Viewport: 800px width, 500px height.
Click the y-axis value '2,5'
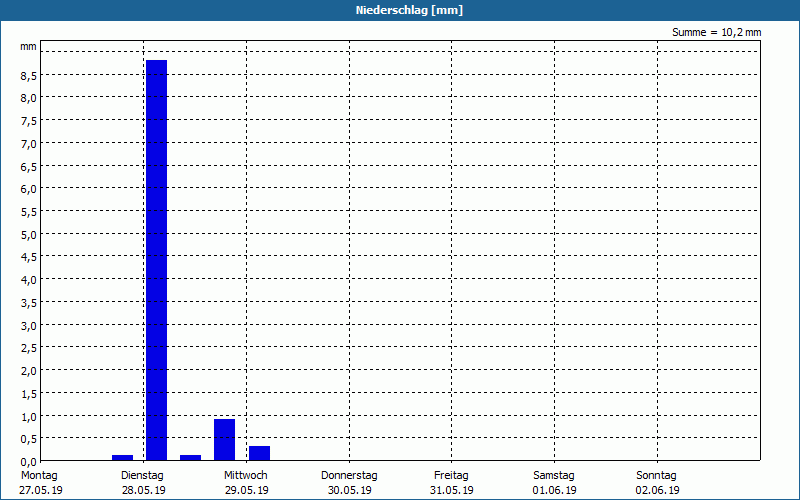[x=29, y=348]
